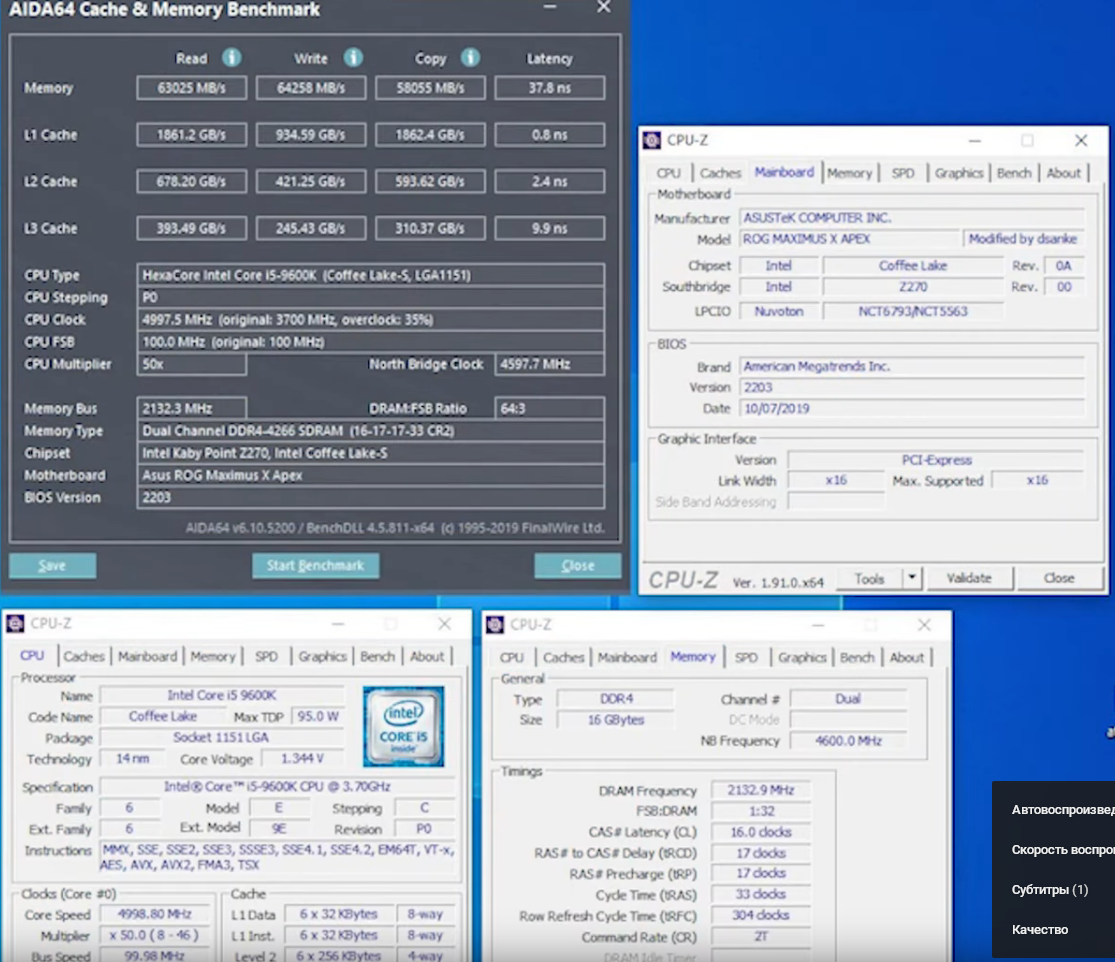The width and height of the screenshot is (1115, 962).
Task: Click Close button in AIDA64 benchmark window
Action: point(577,565)
